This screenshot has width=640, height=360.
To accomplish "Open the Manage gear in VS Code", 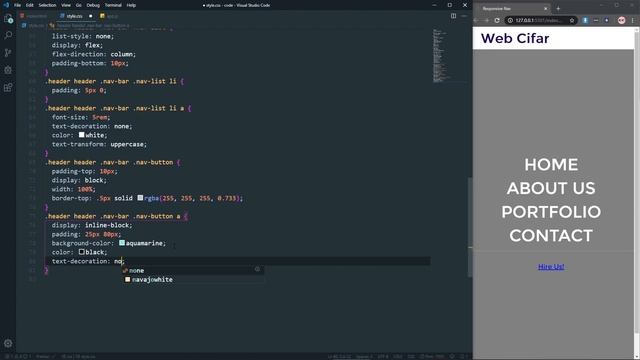I will tap(8, 343).
